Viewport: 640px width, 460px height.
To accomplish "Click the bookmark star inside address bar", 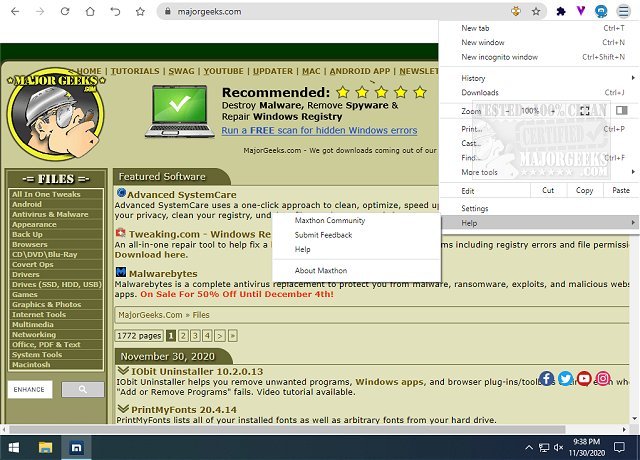I will click(536, 11).
